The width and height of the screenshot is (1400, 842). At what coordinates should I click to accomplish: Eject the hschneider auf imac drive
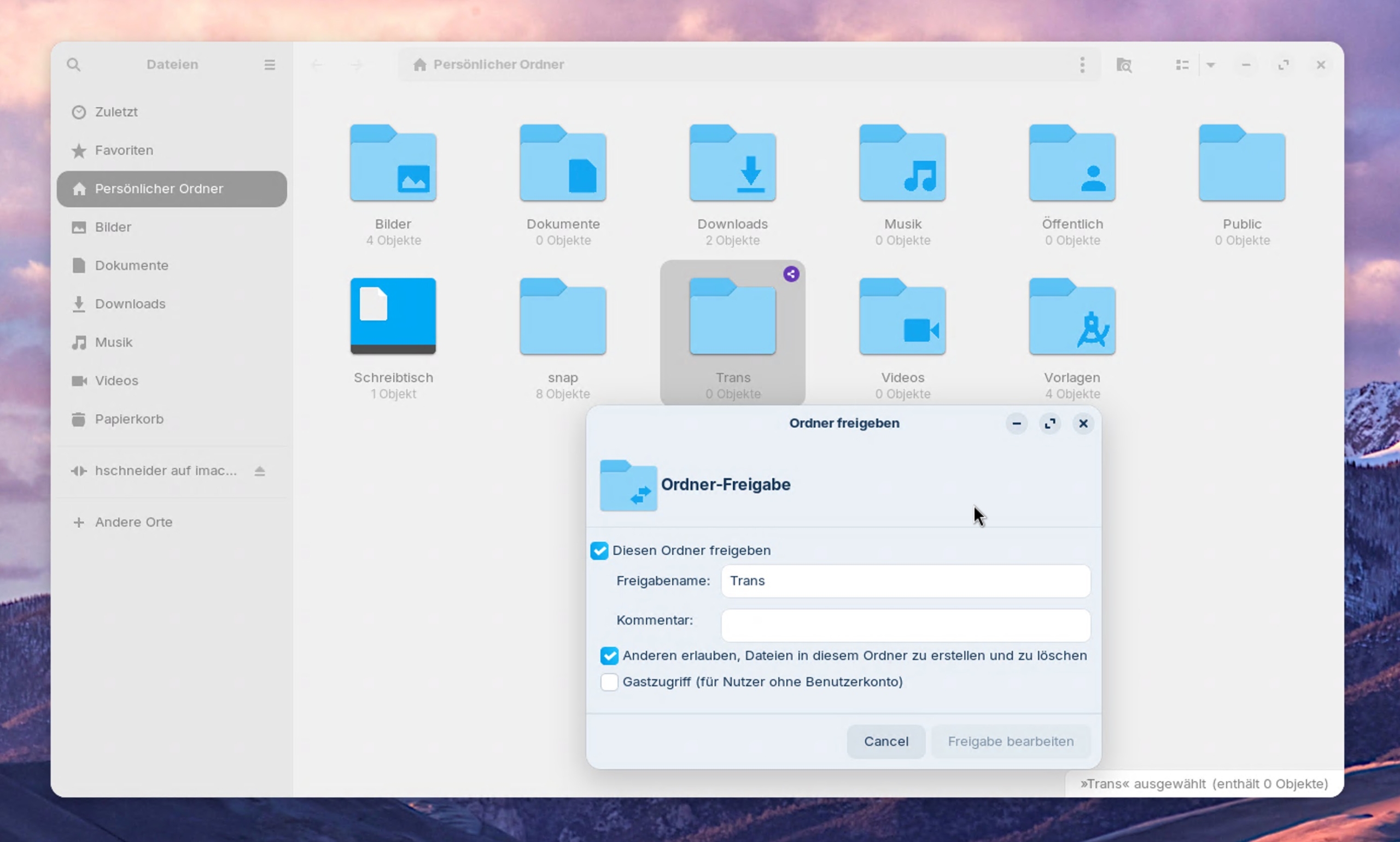pyautogui.click(x=260, y=470)
